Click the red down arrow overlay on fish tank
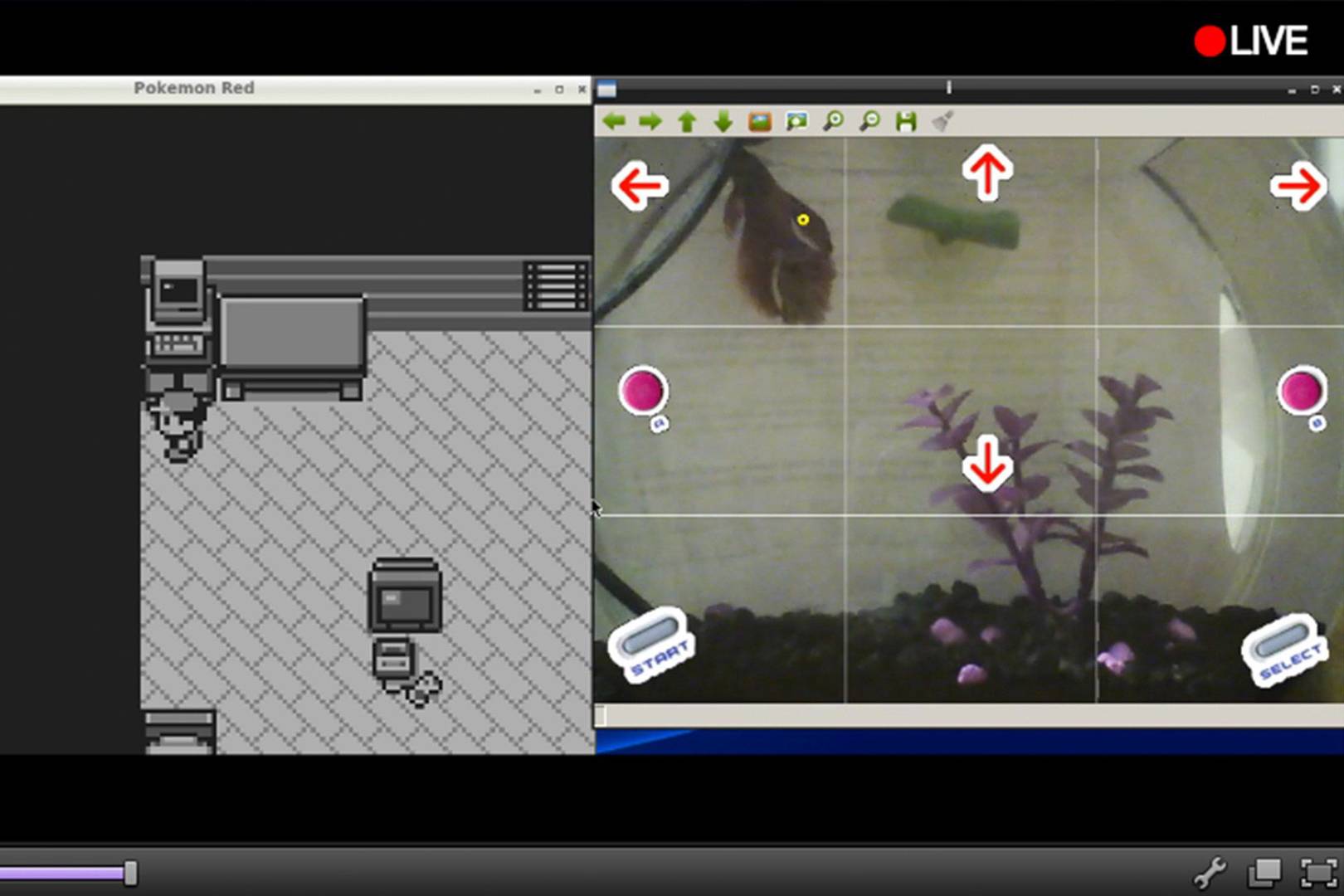 987,463
